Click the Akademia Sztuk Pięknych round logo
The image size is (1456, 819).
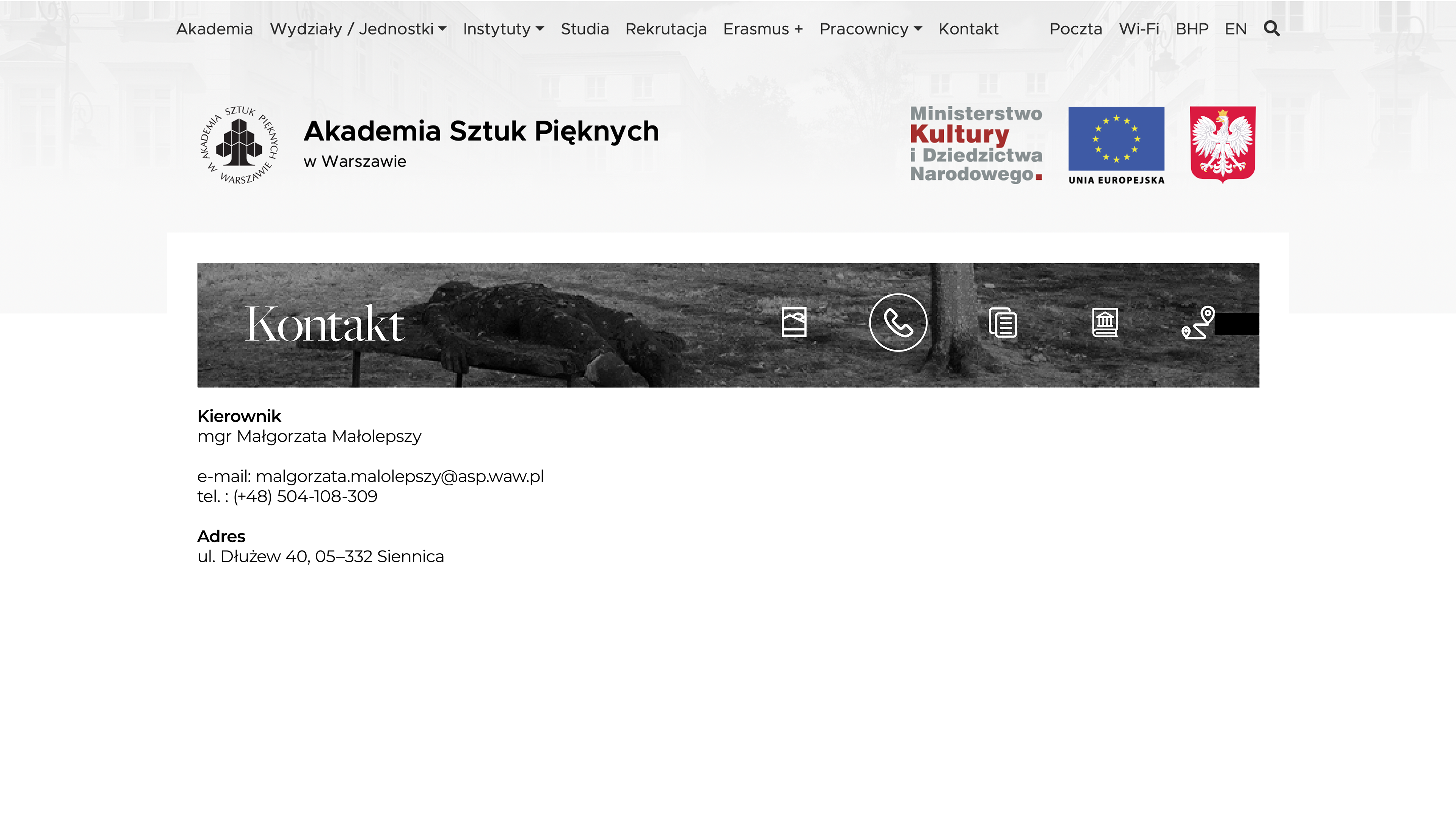pos(239,145)
